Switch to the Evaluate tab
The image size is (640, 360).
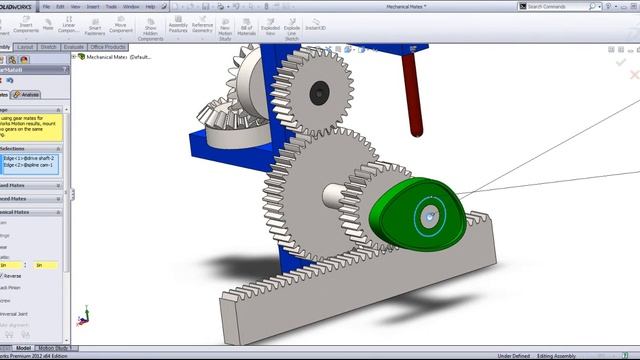click(73, 47)
